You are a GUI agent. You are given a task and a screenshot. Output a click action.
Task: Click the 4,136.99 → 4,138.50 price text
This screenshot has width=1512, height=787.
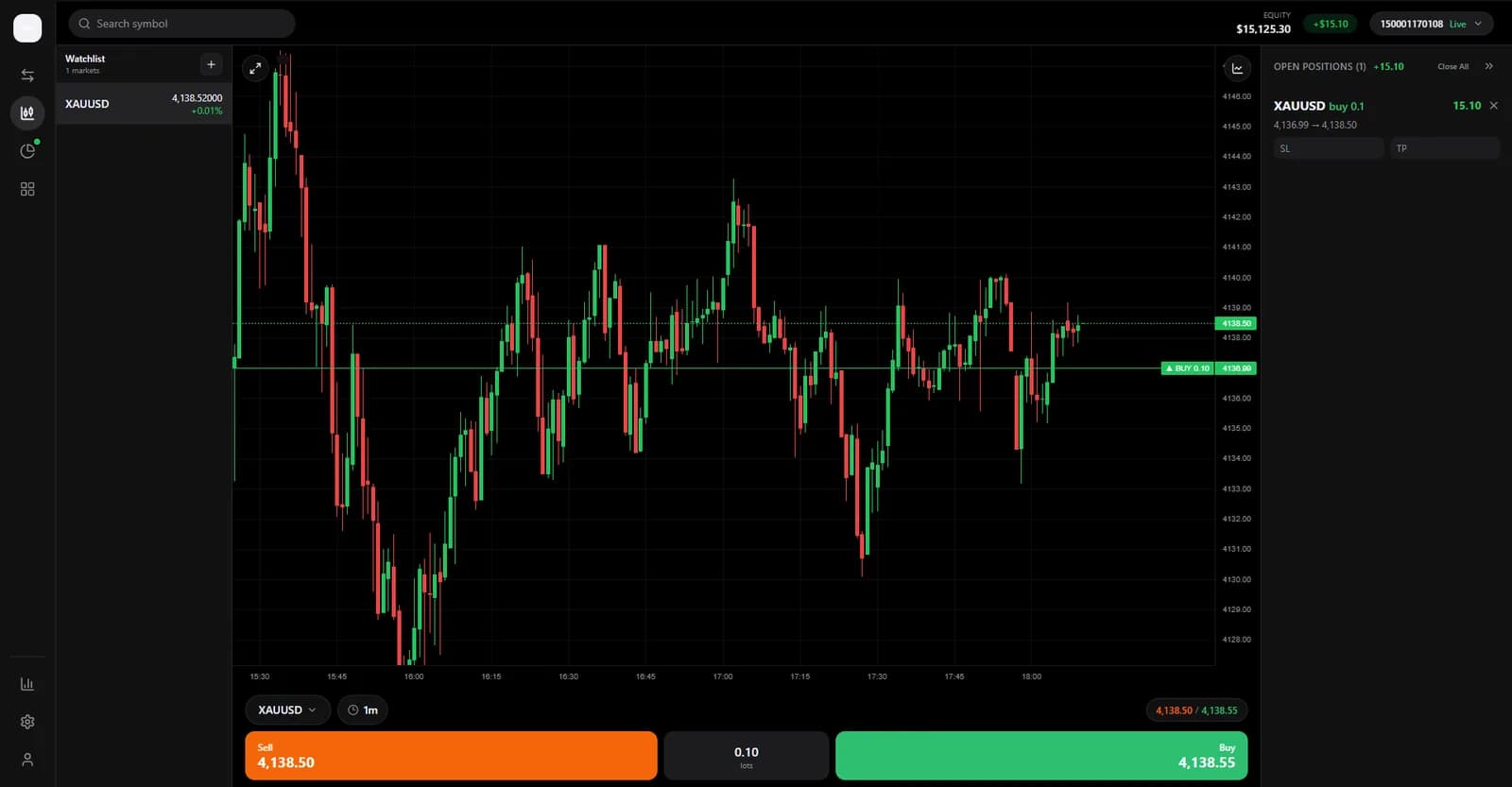coord(1314,125)
